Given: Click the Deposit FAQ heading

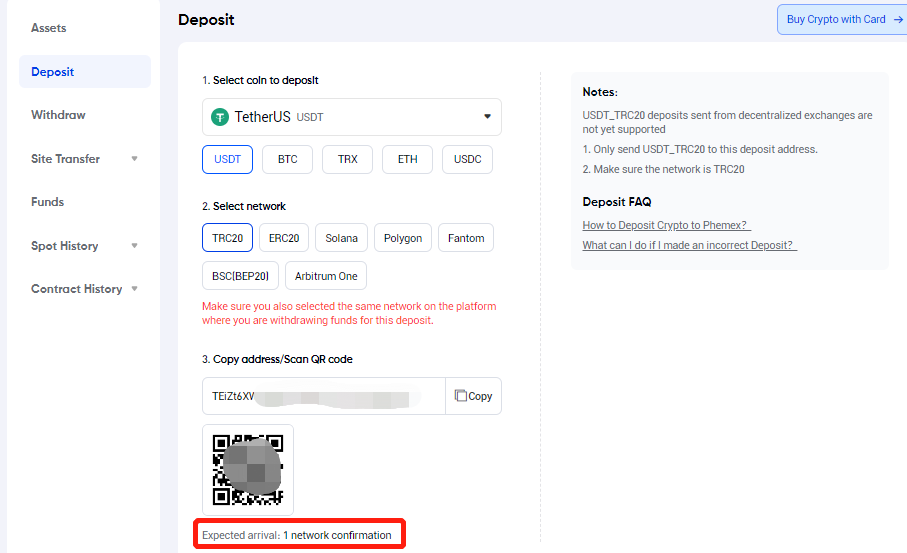Looking at the screenshot, I should point(617,202).
